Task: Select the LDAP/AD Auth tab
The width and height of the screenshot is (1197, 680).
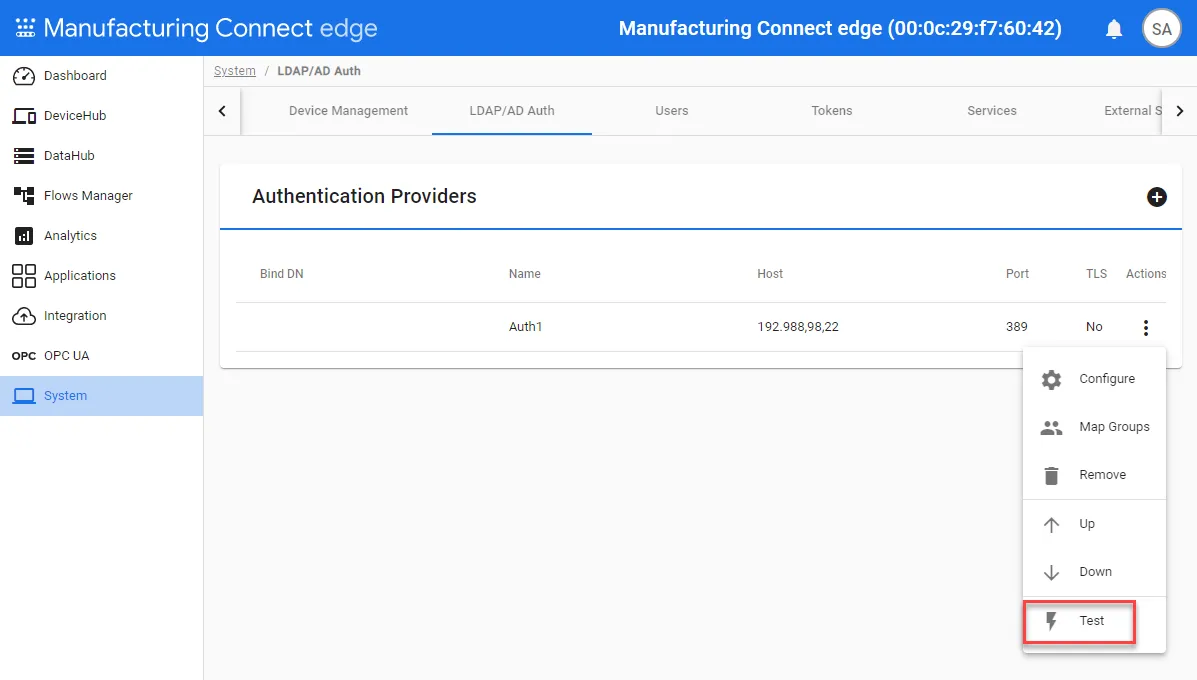Action: tap(511, 111)
